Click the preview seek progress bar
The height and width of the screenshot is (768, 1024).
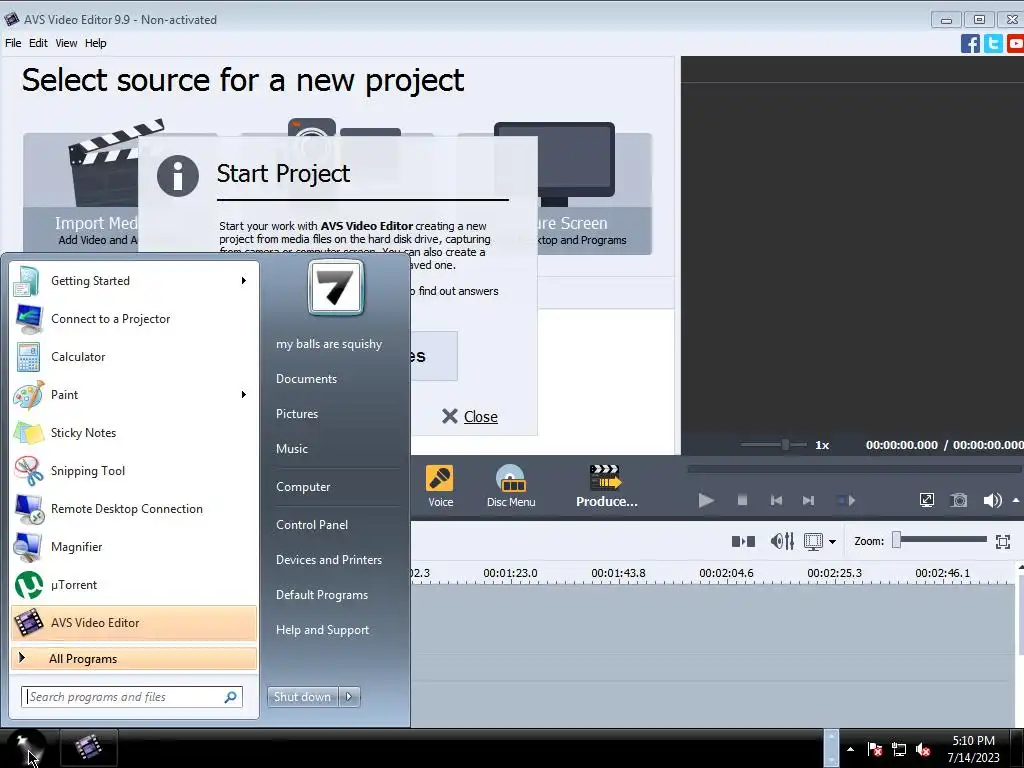coord(854,469)
